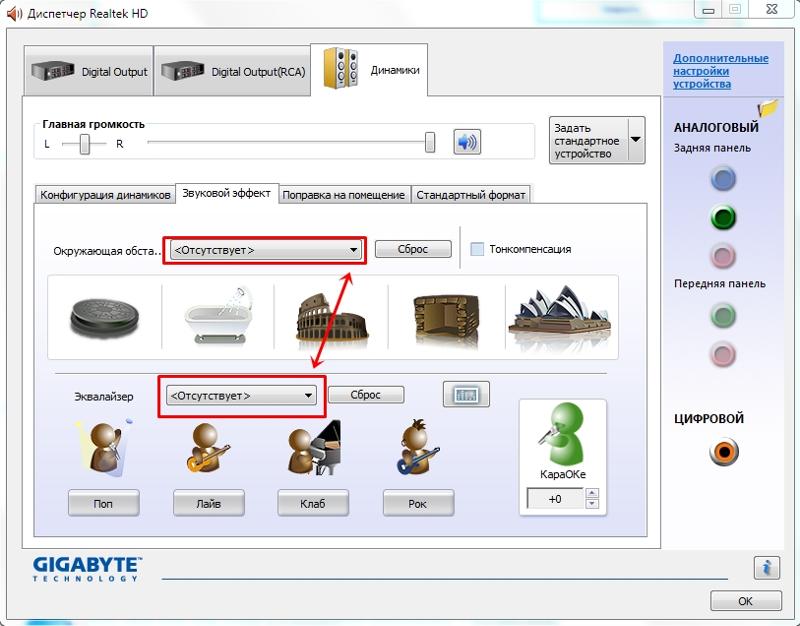
Task: Click Задать стандартное устройство button
Action: pos(589,140)
